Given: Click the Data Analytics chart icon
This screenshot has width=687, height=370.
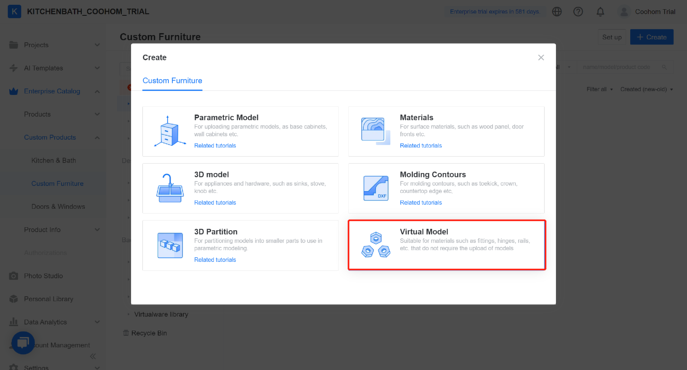Looking at the screenshot, I should [14, 322].
